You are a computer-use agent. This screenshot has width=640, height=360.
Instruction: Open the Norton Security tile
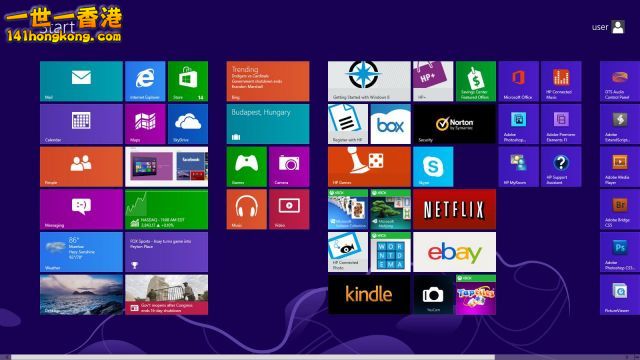(454, 124)
